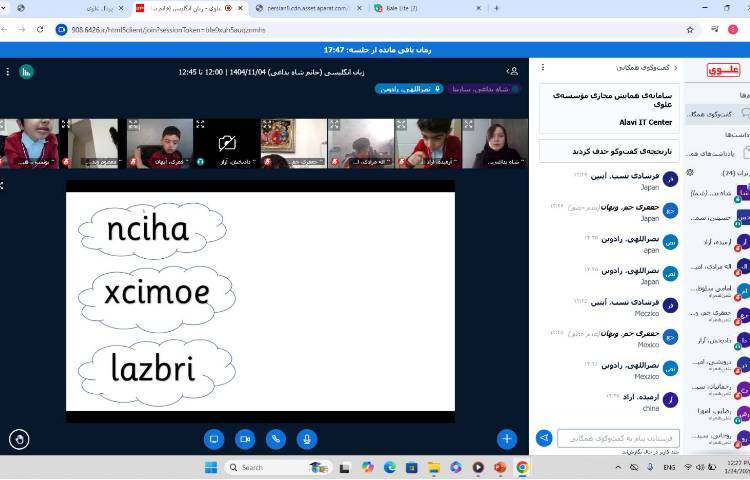Click ENG language indicator
This screenshot has width=750, height=480.
[669, 467]
